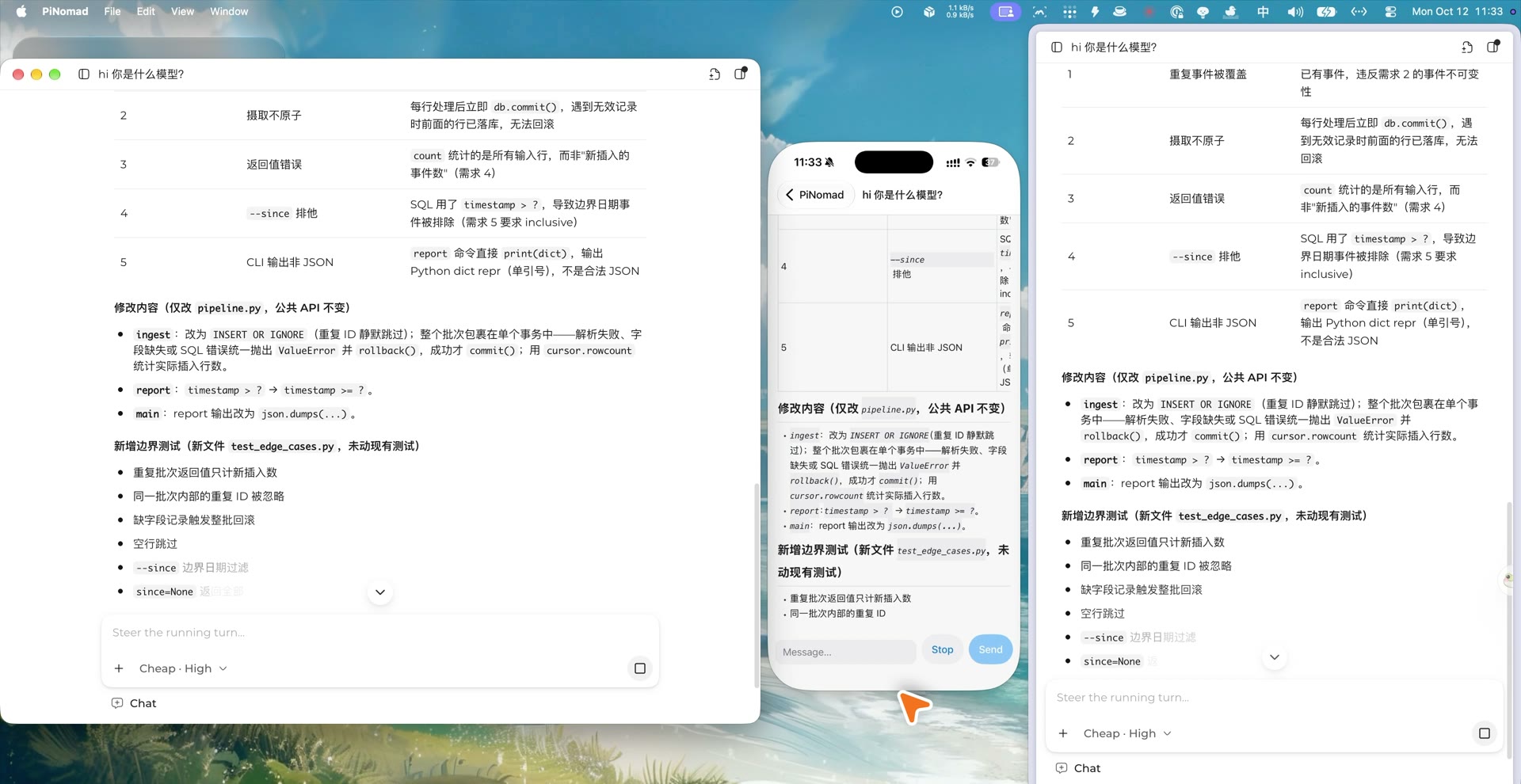Image resolution: width=1521 pixels, height=784 pixels.
Task: Open file changes icon in right window header
Action: (1467, 48)
